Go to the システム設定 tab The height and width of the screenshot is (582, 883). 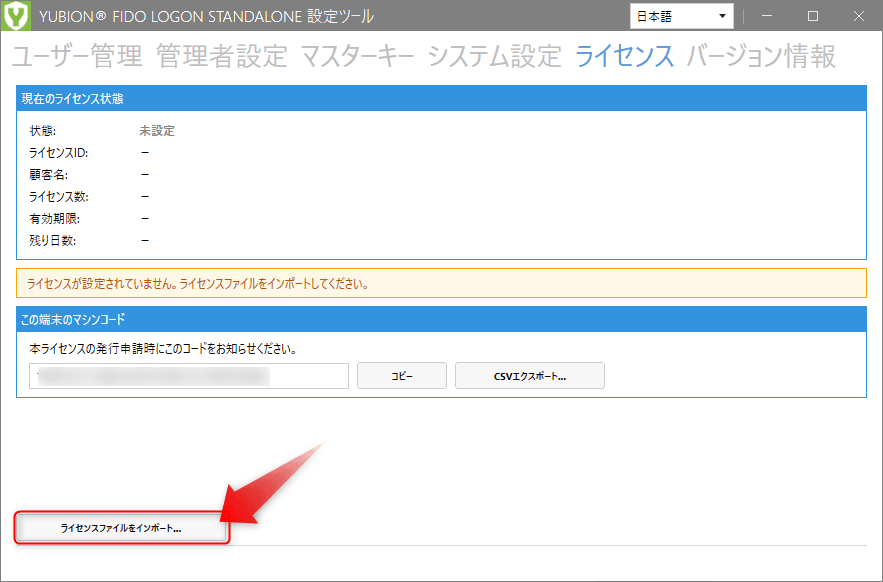494,57
